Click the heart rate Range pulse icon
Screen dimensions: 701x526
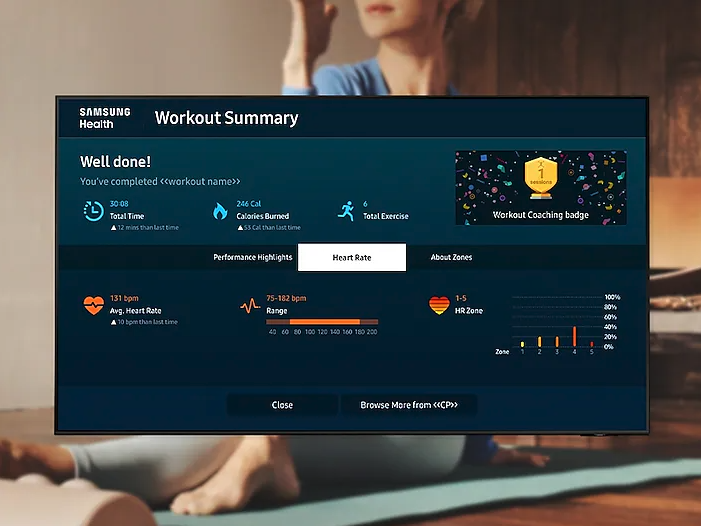(250, 306)
